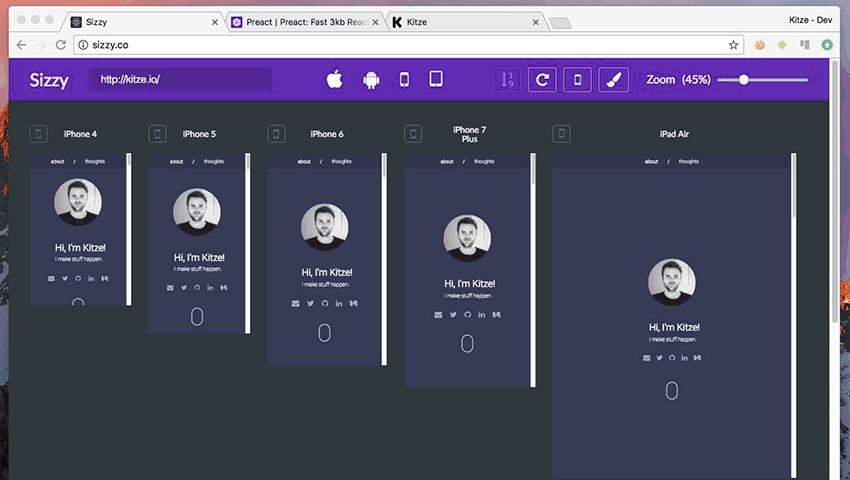Open the about link in the iPhone 4 preview
Viewport: 850px width, 480px height.
click(57, 161)
